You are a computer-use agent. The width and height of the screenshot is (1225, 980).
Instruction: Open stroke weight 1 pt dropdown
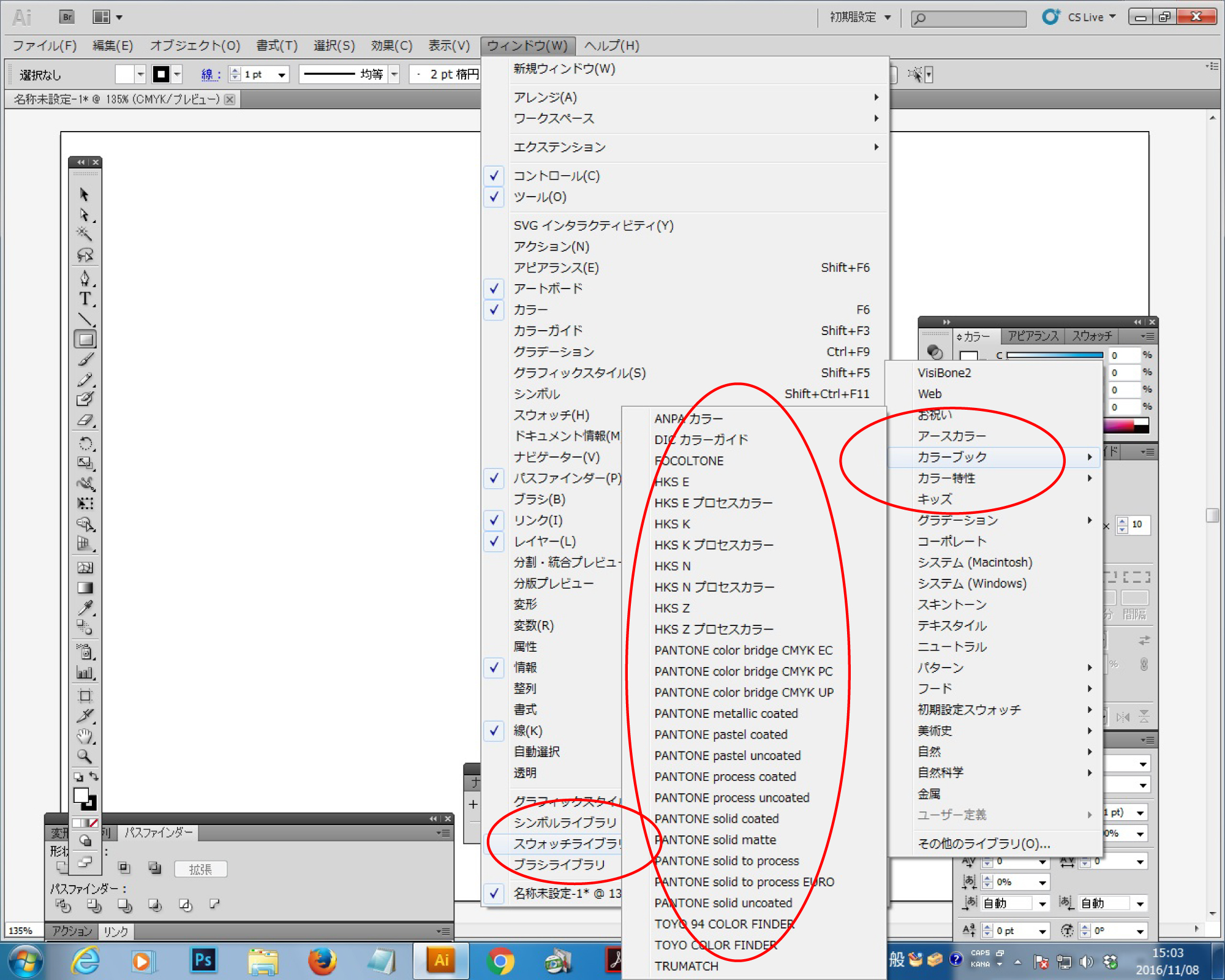pyautogui.click(x=282, y=75)
